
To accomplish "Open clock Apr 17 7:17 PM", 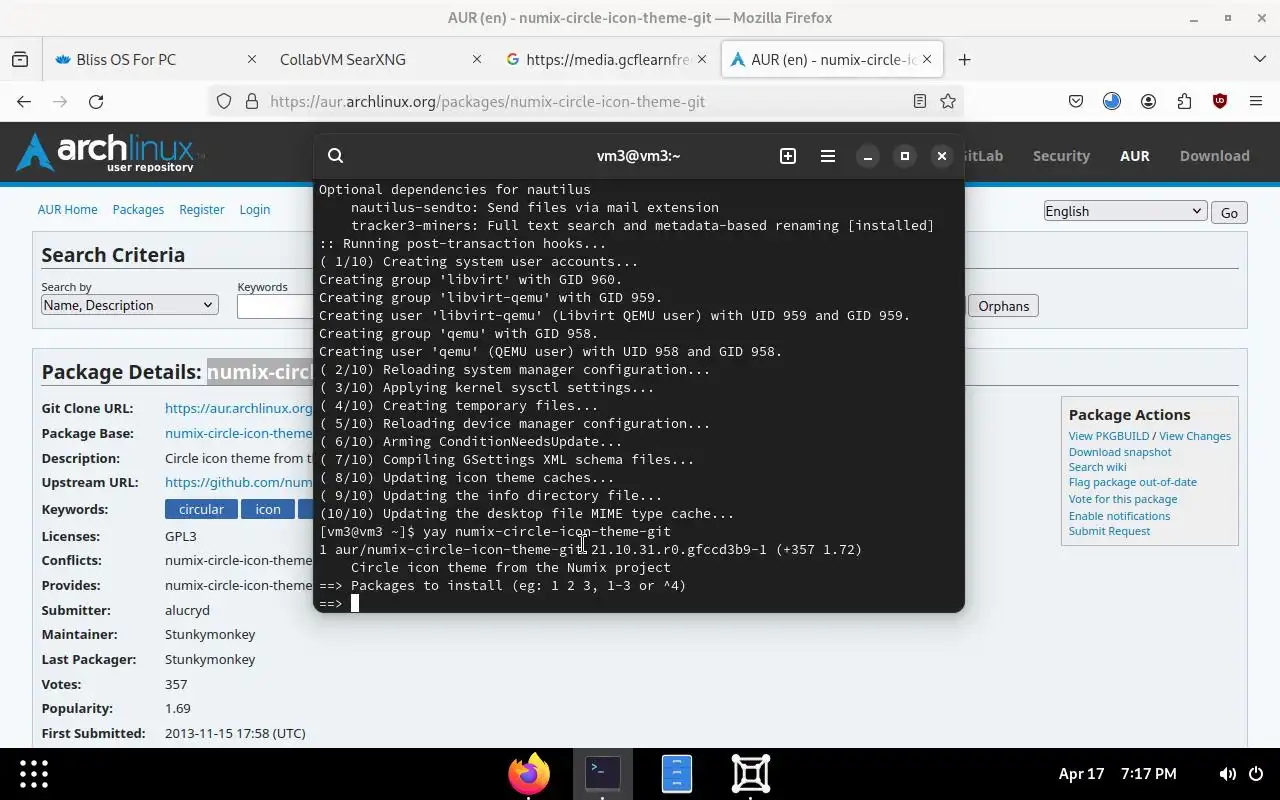I will tap(1117, 774).
